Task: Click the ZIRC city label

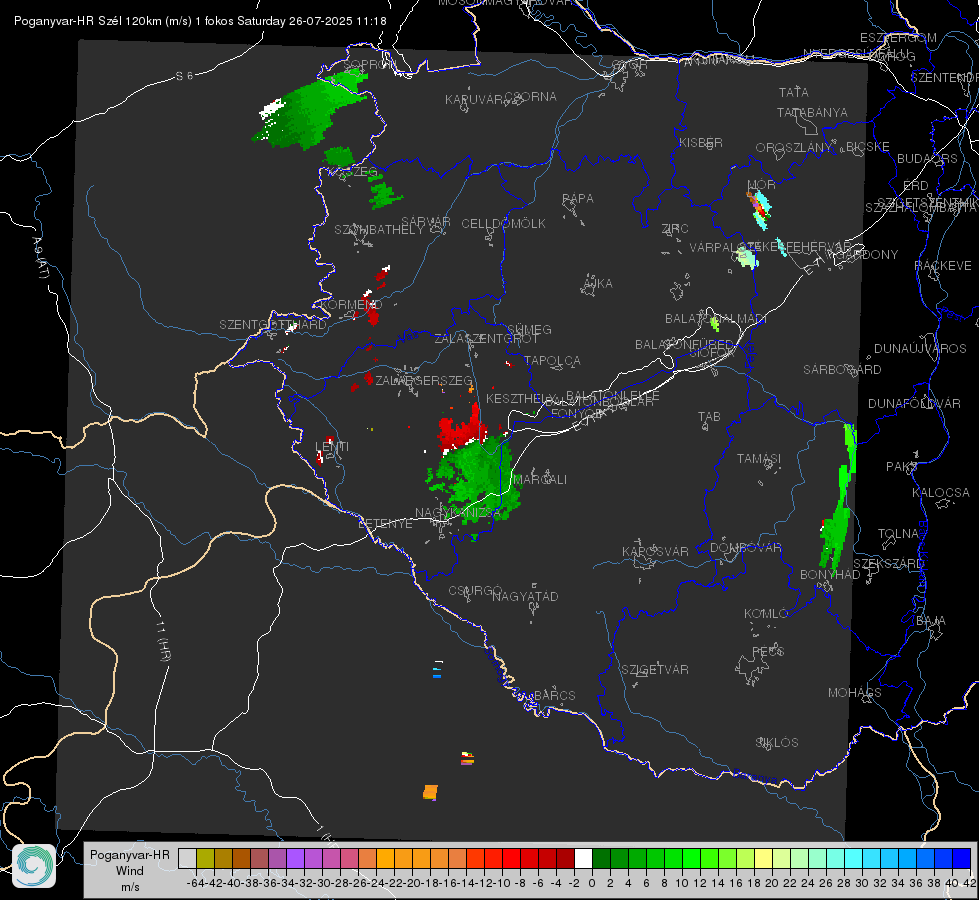Action: pos(675,229)
